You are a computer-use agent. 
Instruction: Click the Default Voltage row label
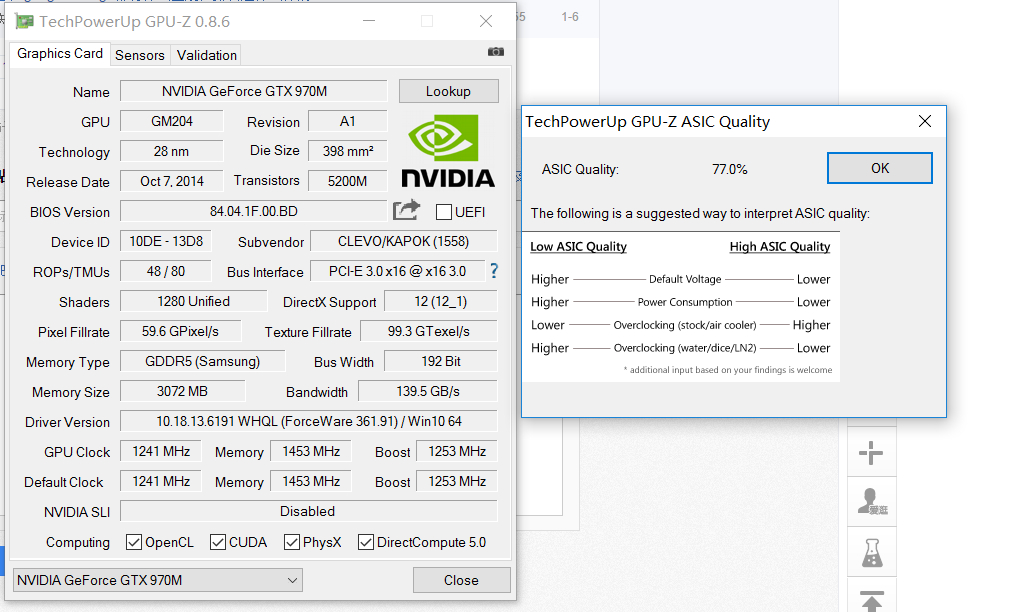(685, 279)
